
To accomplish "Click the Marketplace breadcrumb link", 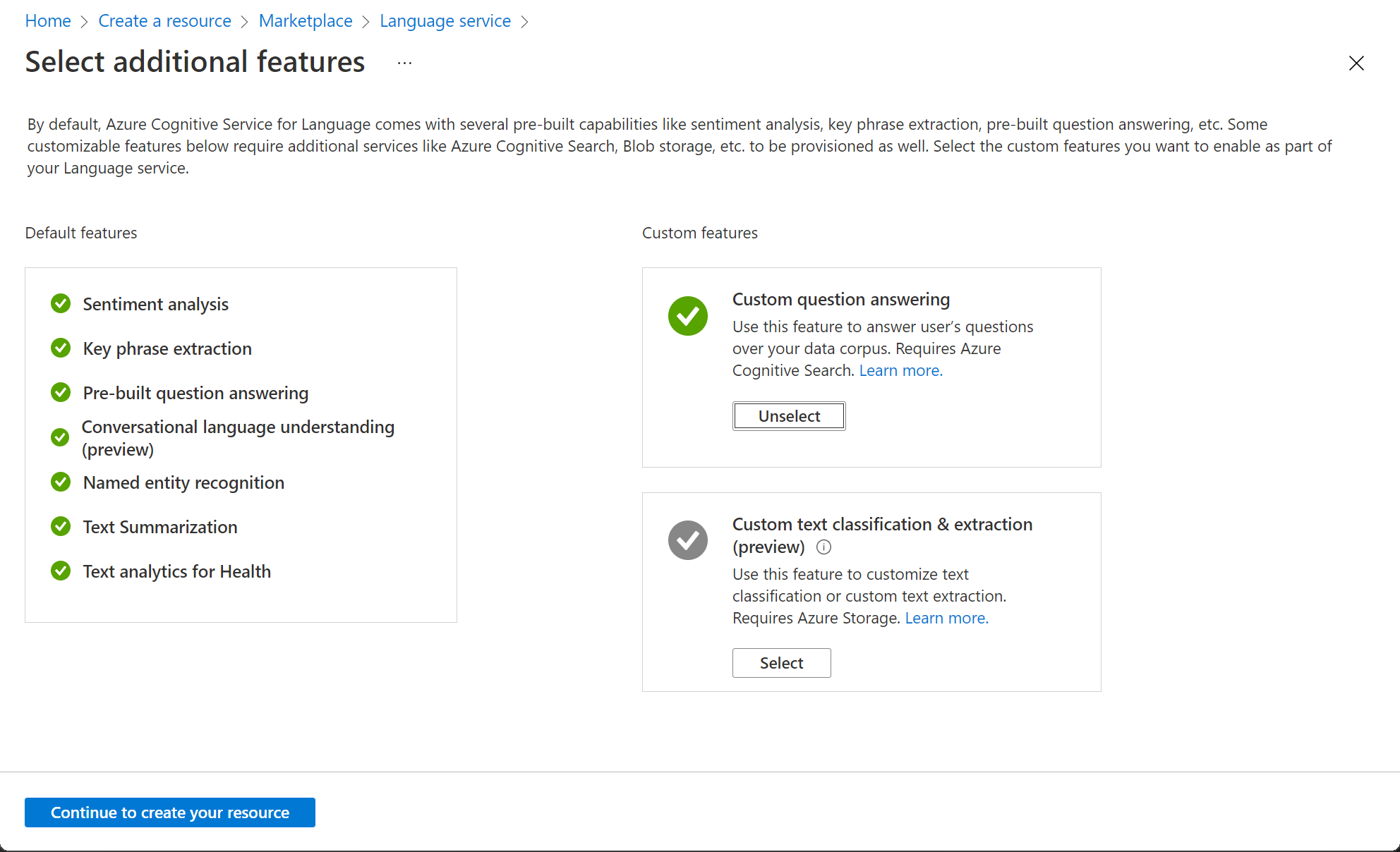I will pyautogui.click(x=304, y=20).
